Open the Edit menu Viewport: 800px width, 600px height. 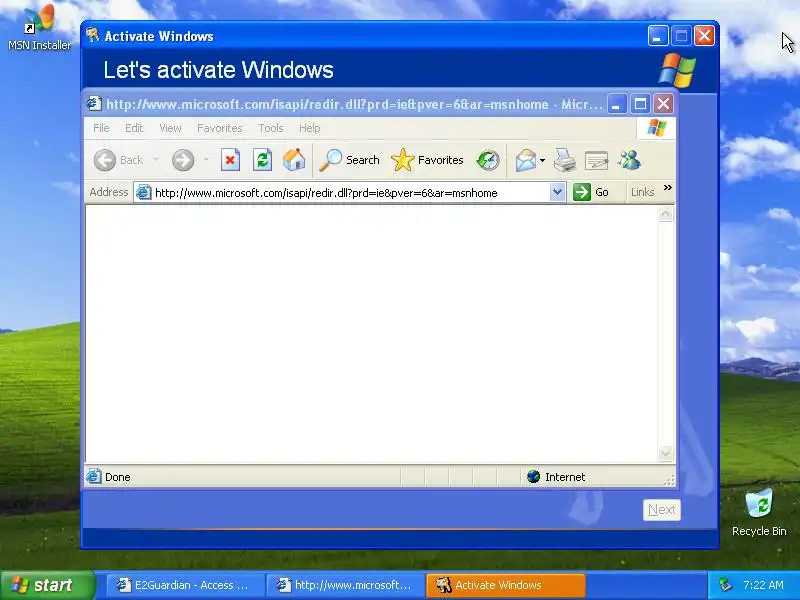(134, 128)
